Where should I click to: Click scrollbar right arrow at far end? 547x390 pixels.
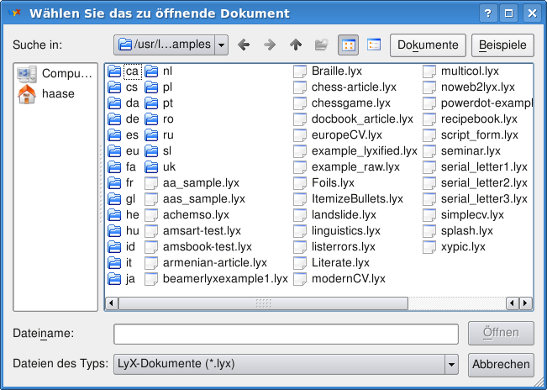pos(525,303)
